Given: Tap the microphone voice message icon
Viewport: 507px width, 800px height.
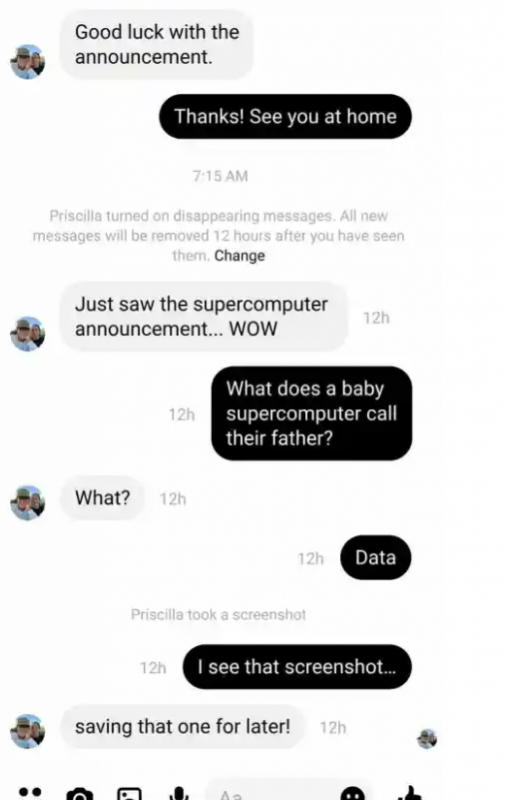Looking at the screenshot, I should pos(179,794).
